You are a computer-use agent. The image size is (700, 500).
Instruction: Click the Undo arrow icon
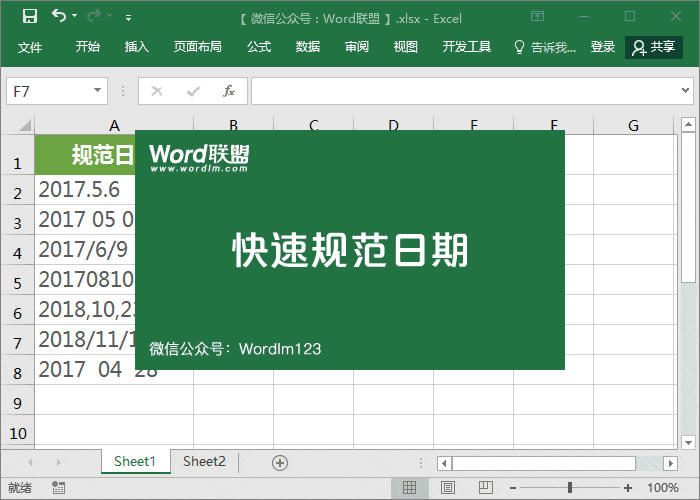(59, 16)
